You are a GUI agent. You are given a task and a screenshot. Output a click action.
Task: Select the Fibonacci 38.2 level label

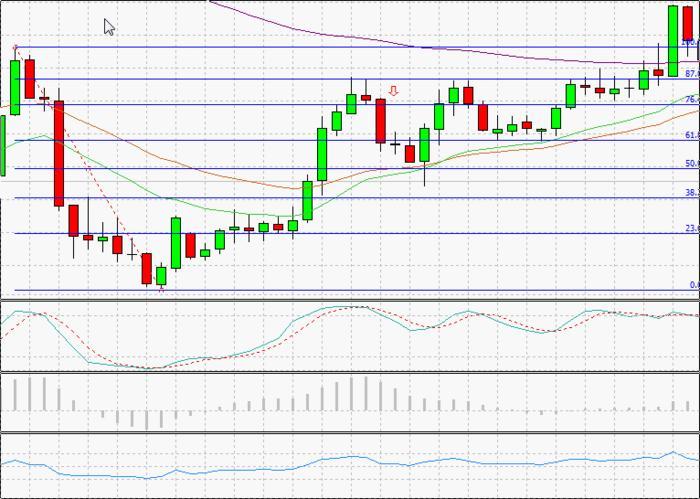coord(692,192)
